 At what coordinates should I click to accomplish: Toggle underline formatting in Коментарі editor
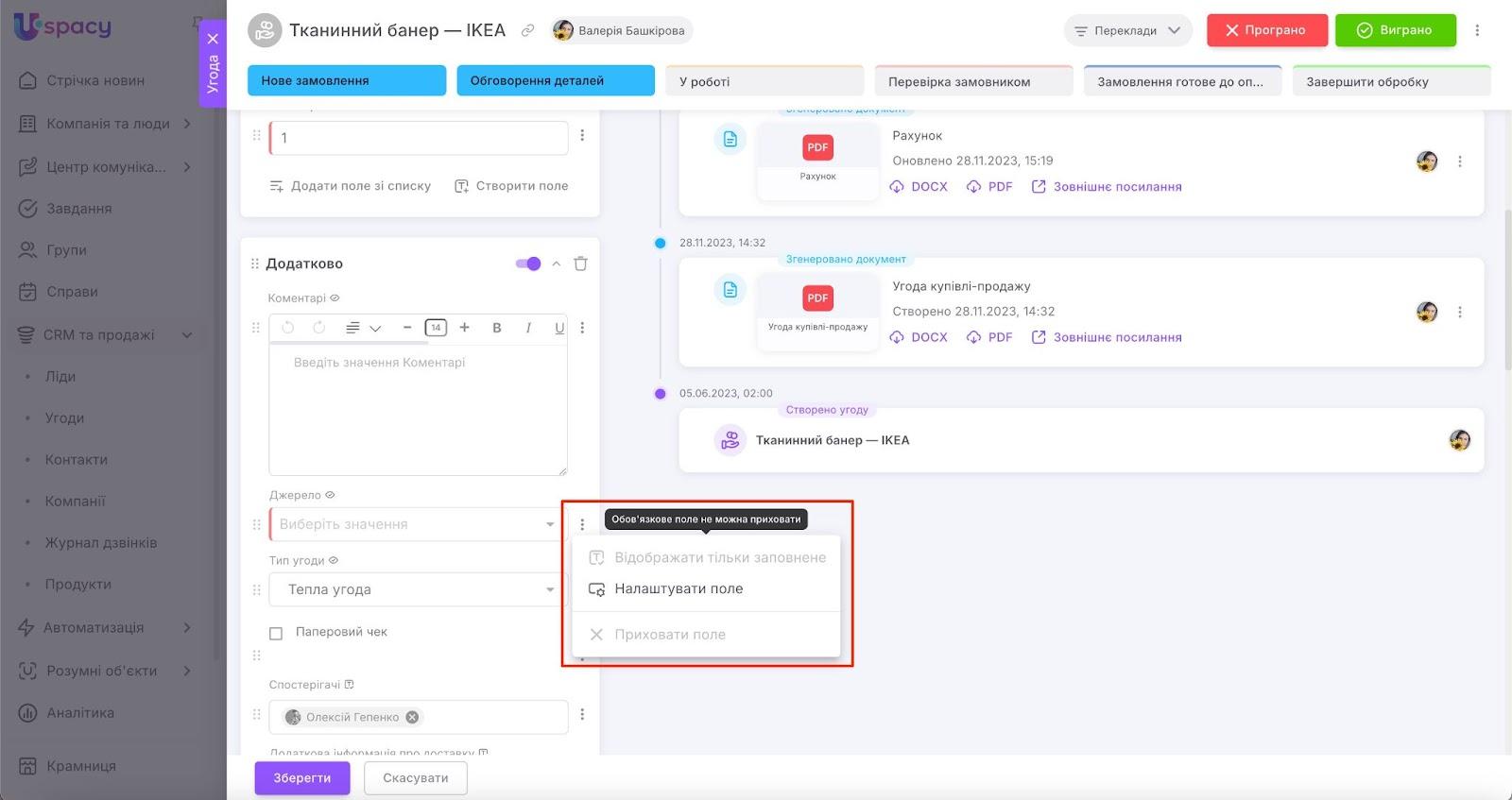pos(559,328)
